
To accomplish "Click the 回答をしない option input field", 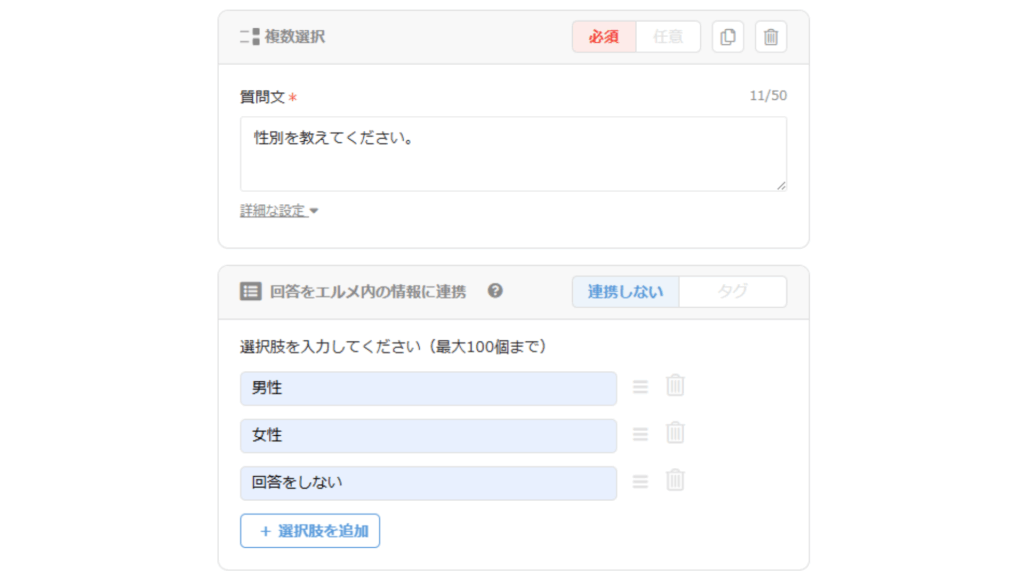I will point(428,482).
